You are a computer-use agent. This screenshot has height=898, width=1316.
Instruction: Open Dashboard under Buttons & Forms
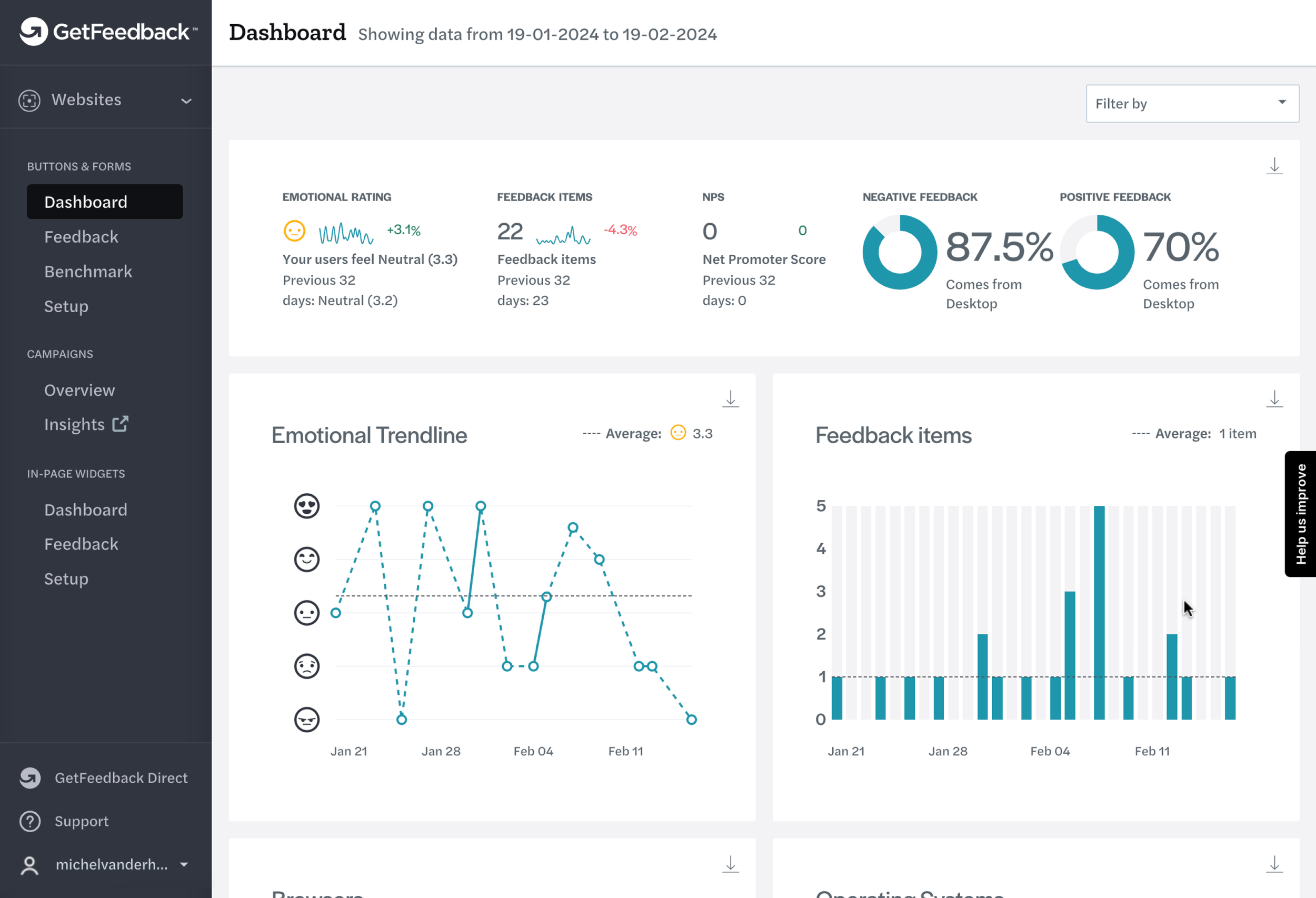pyautogui.click(x=105, y=202)
